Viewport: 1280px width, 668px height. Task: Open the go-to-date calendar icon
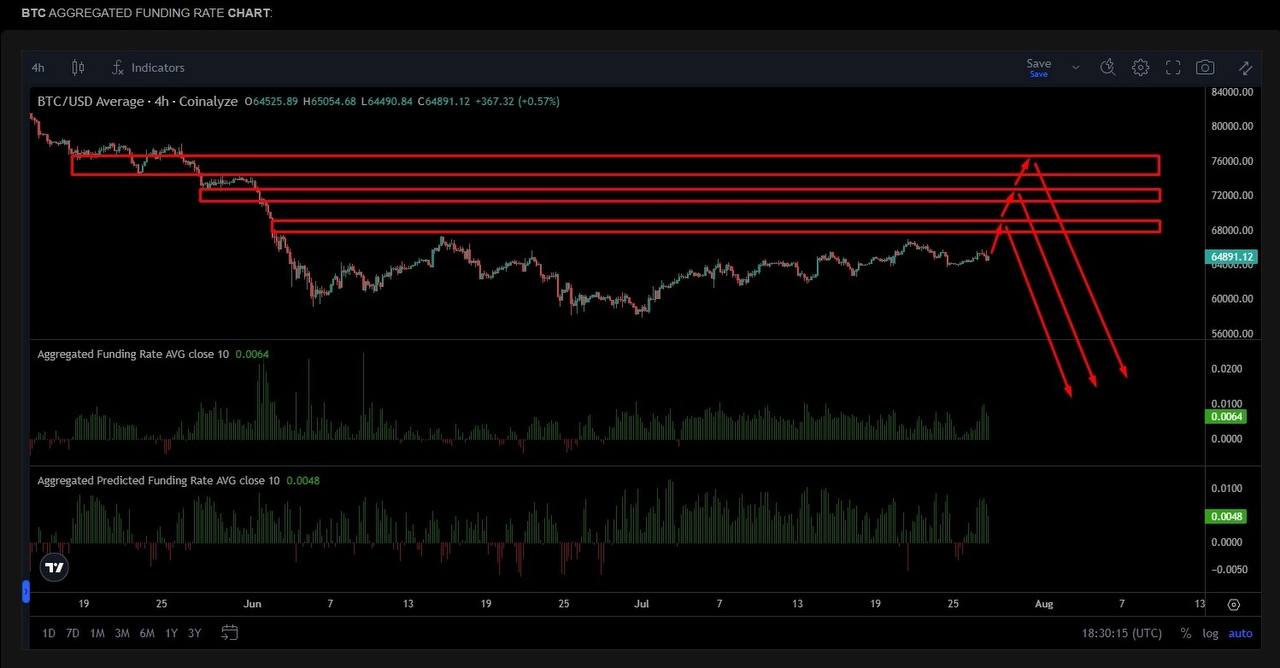coord(229,633)
